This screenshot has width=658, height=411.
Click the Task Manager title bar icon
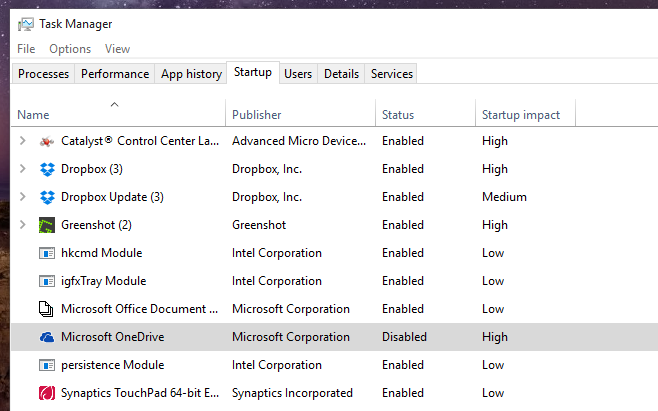[x=26, y=24]
